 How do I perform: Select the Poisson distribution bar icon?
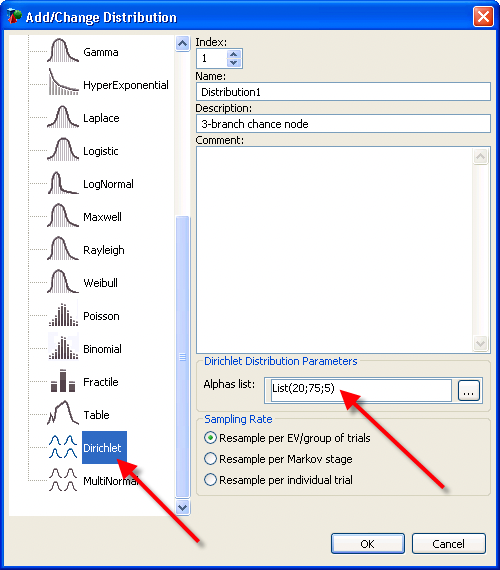pyautogui.click(x=64, y=315)
